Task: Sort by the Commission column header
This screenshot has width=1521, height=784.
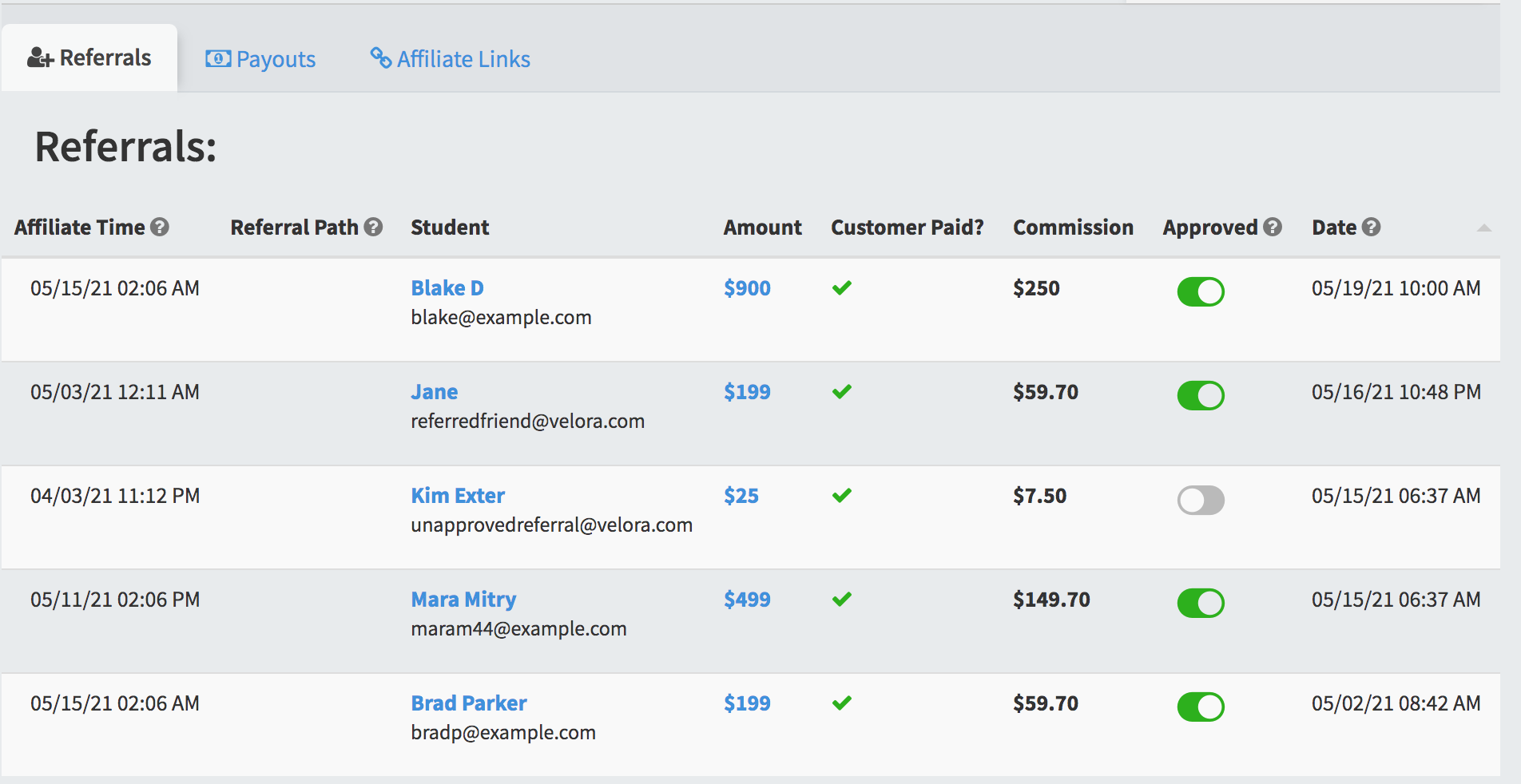Action: click(1073, 228)
